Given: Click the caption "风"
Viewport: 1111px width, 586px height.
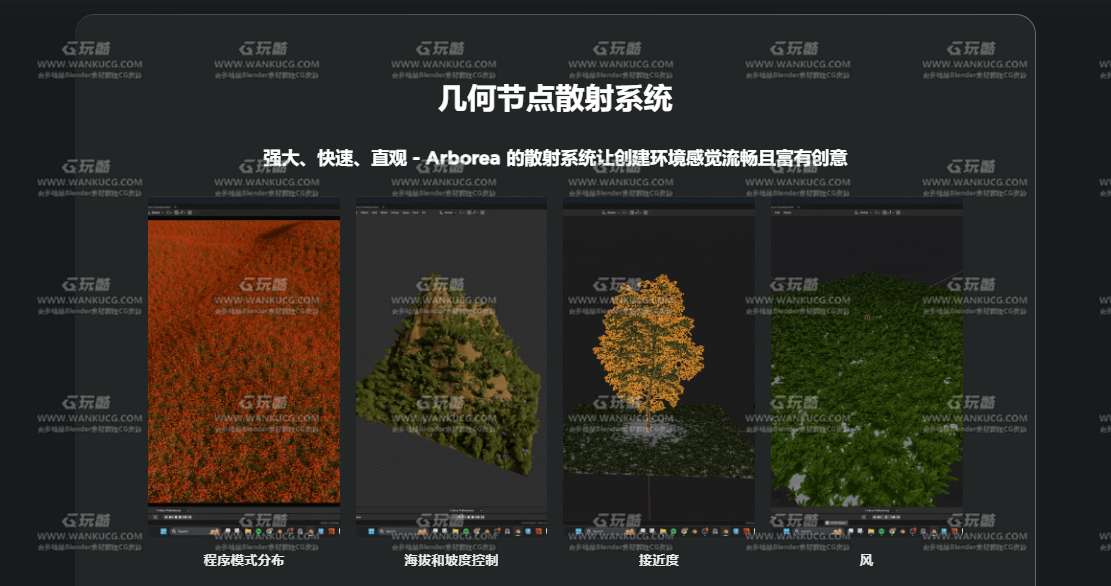Looking at the screenshot, I should (867, 560).
